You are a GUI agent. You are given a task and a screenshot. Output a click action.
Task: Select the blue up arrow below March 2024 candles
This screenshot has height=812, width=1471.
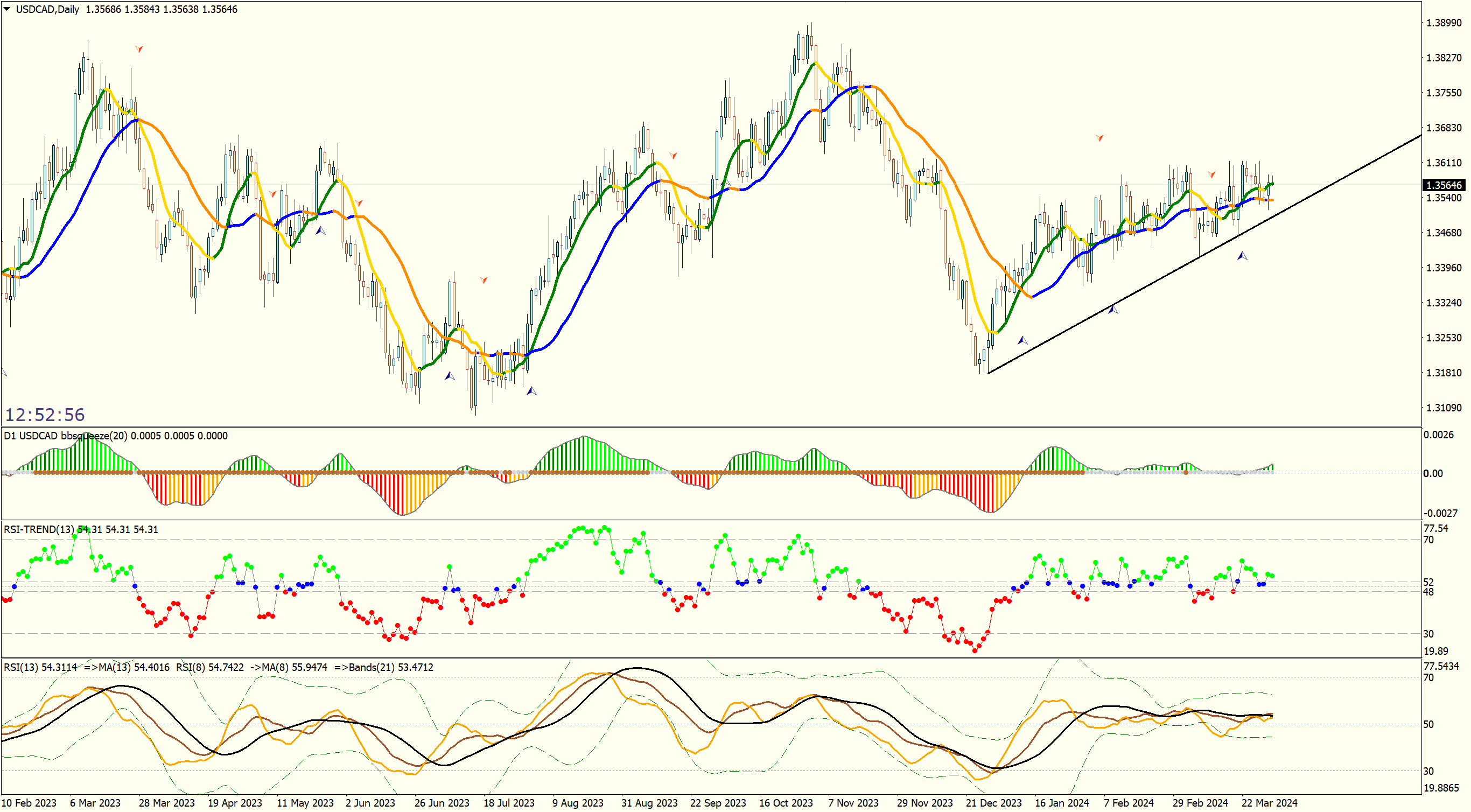tap(1242, 256)
